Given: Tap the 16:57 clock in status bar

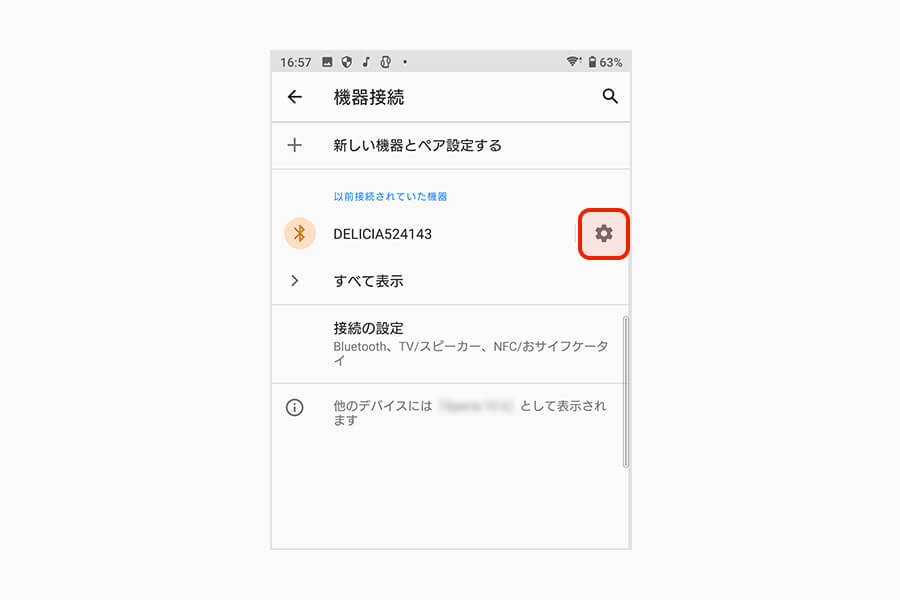Looking at the screenshot, I should pyautogui.click(x=296, y=62).
